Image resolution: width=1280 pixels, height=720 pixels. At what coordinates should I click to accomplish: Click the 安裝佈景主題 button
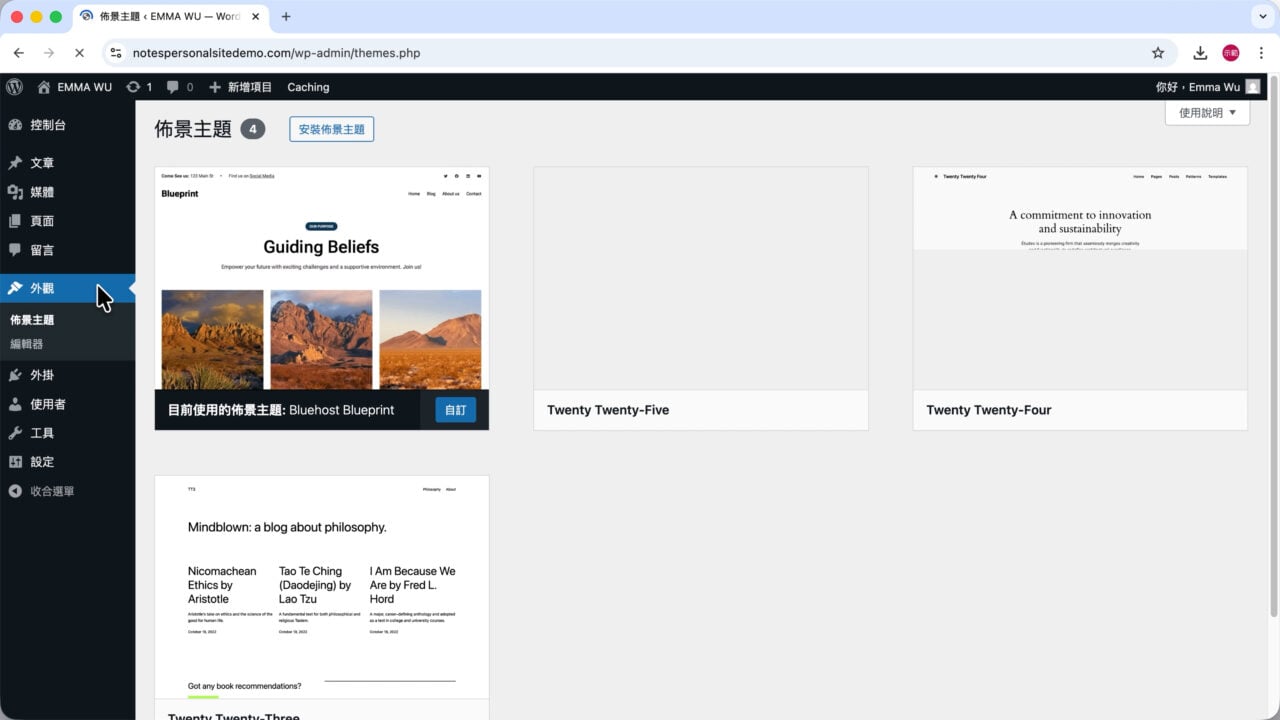(331, 129)
